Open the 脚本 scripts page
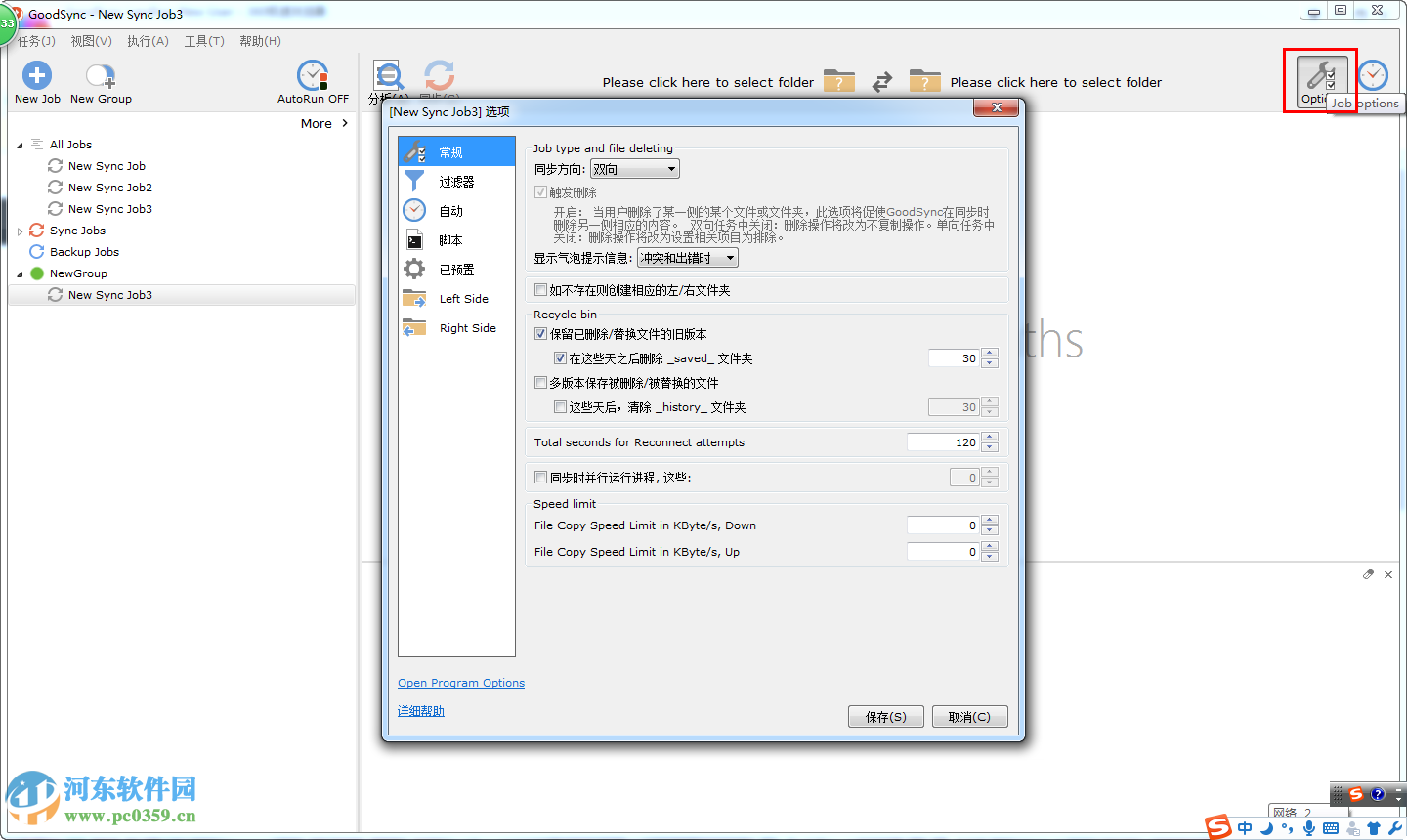Image resolution: width=1407 pixels, height=840 pixels. [x=456, y=240]
